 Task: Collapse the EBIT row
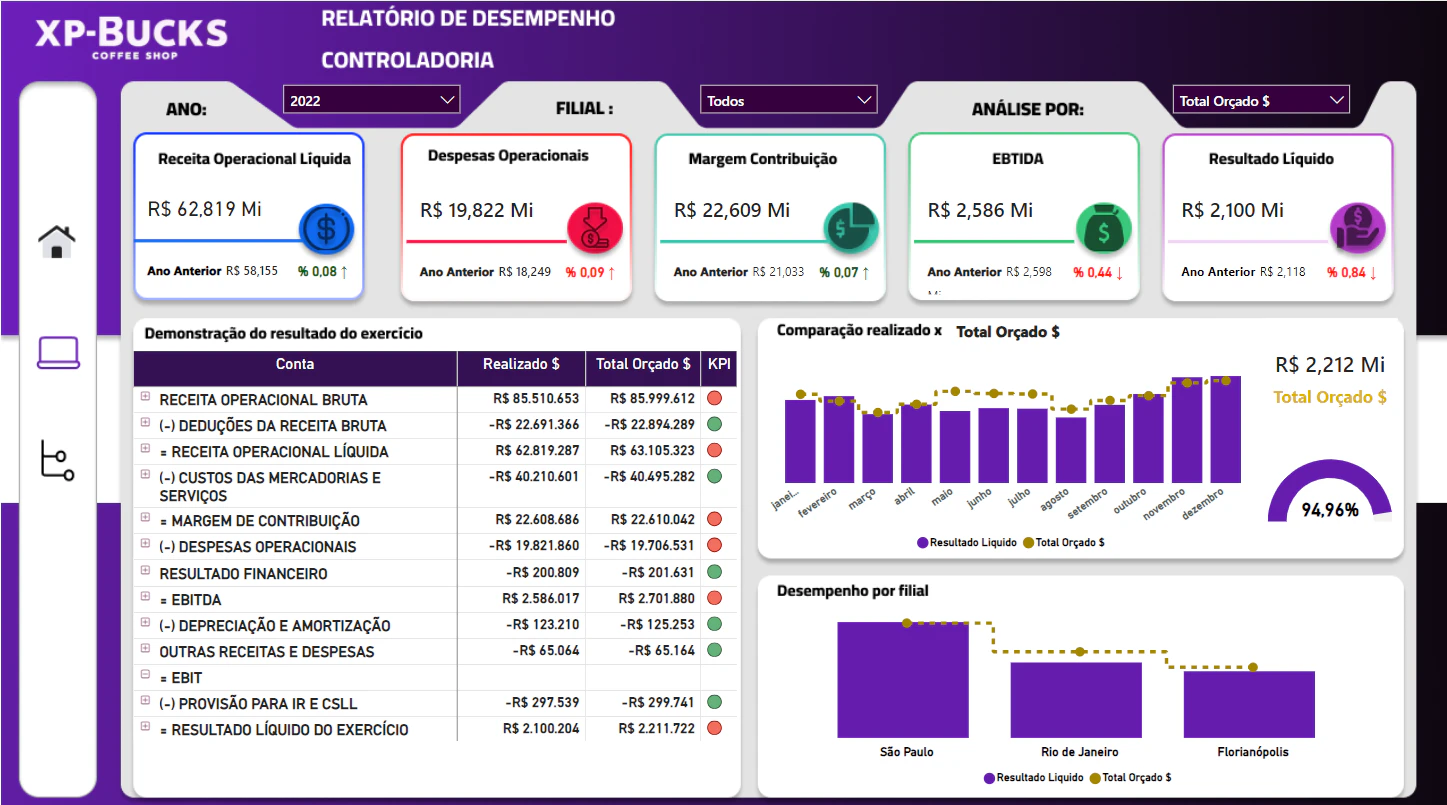[145, 675]
